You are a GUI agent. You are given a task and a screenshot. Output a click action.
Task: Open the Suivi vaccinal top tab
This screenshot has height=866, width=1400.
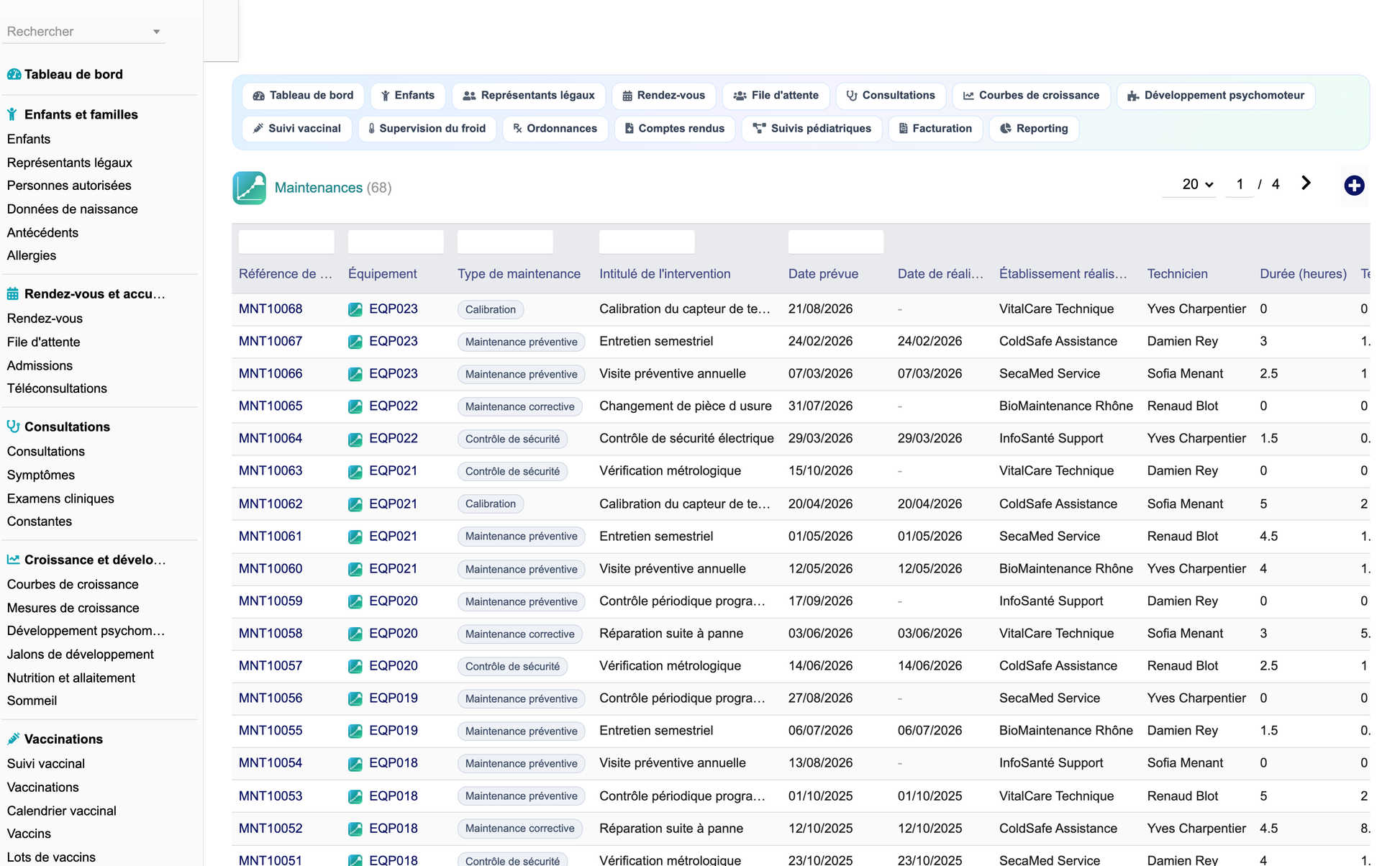click(x=297, y=129)
